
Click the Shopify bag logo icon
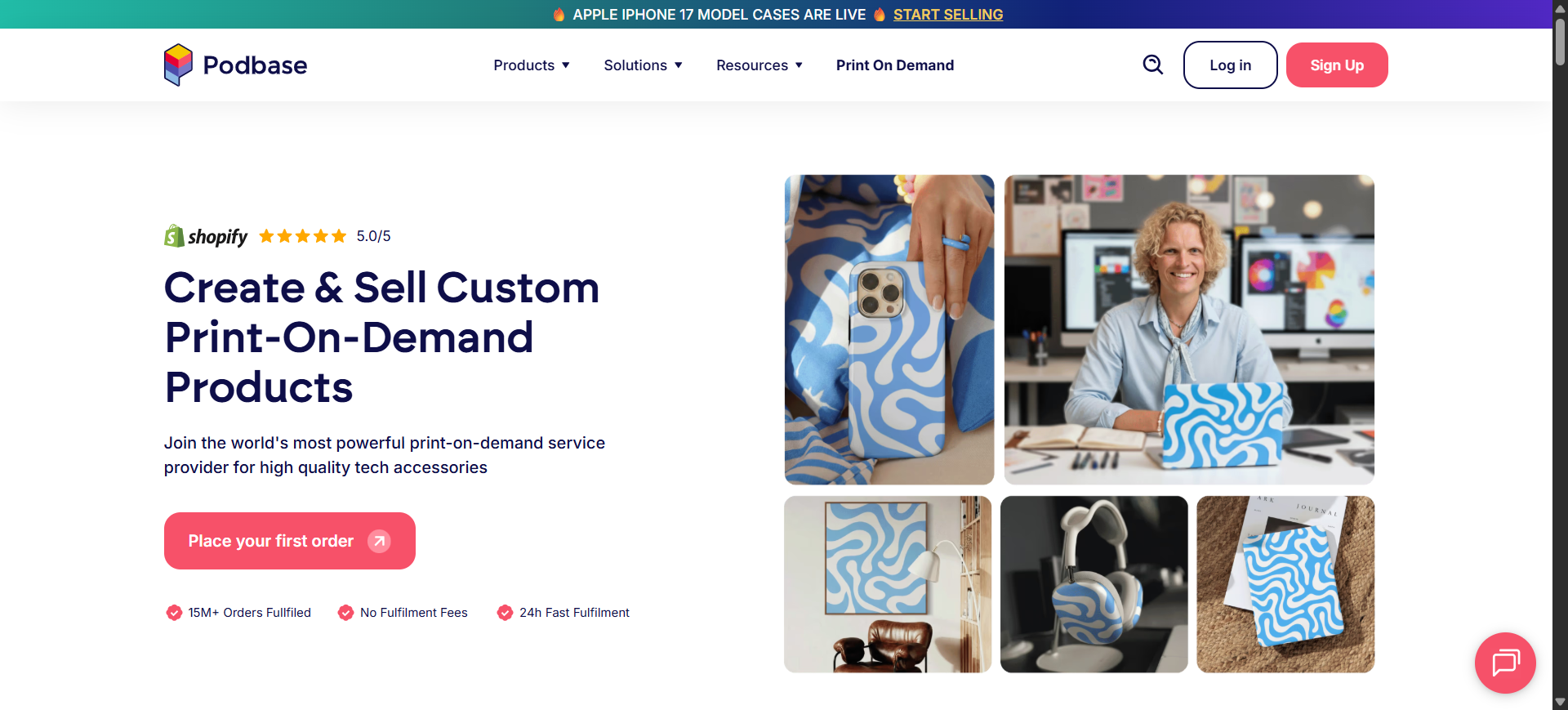(x=174, y=235)
